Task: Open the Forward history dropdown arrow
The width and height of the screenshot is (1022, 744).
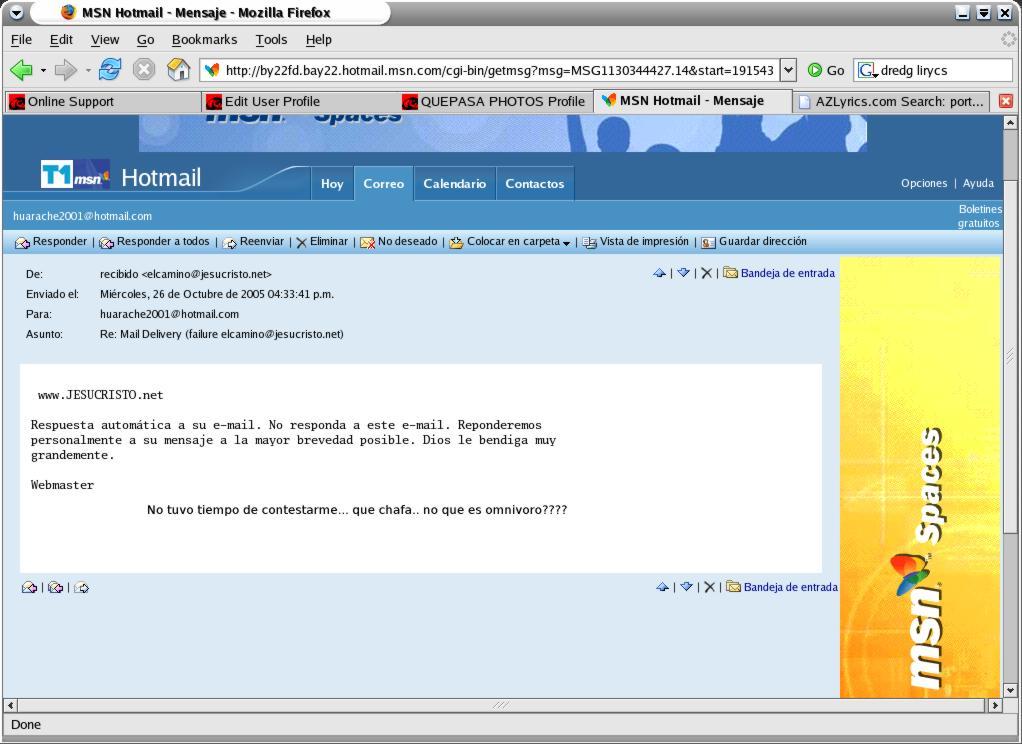Action: point(88,70)
